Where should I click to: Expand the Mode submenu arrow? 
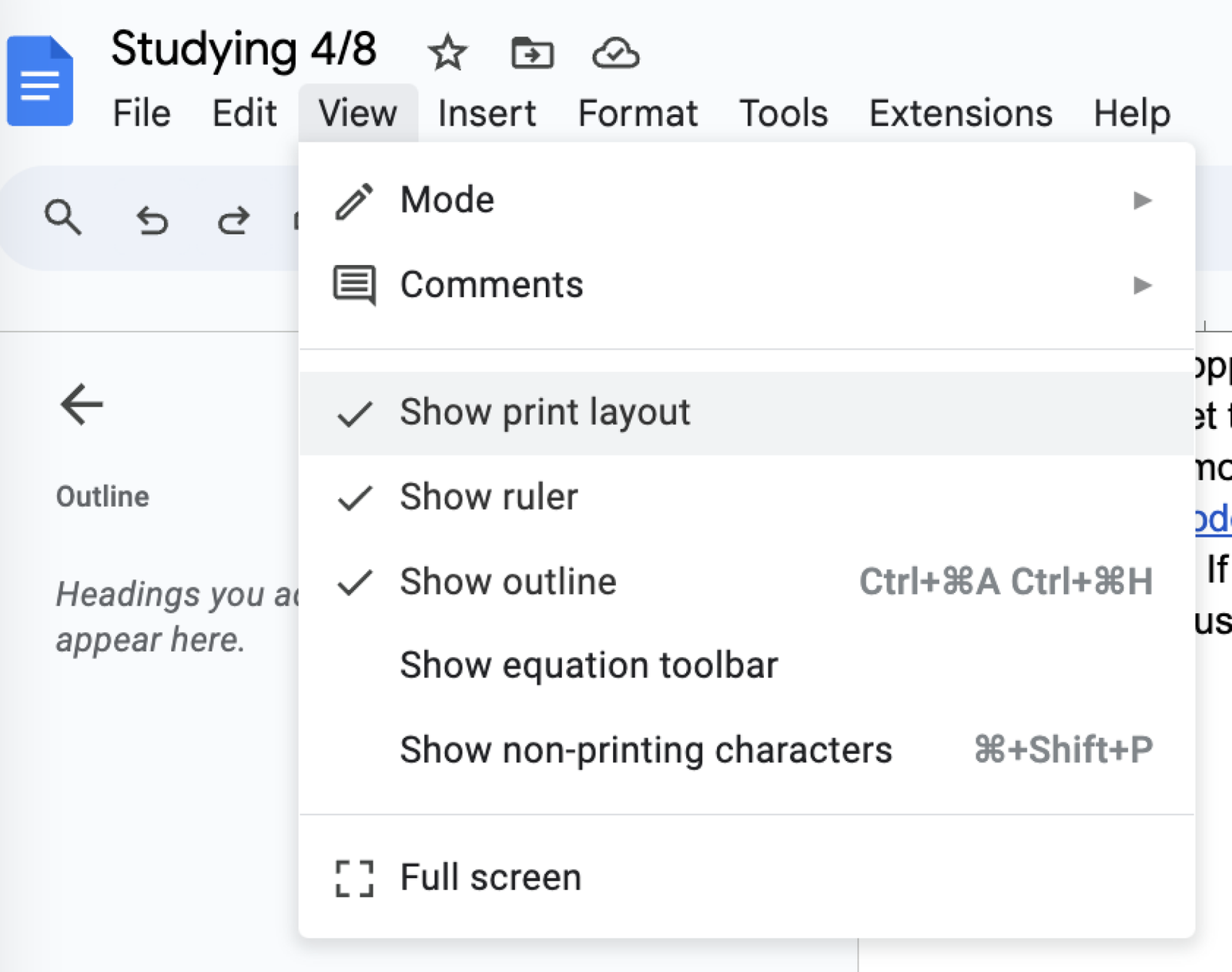(x=1143, y=201)
